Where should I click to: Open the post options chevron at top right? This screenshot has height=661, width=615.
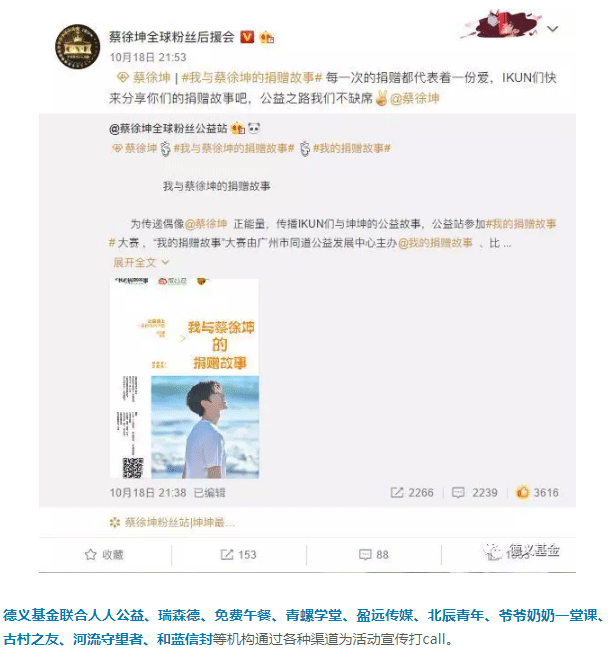(552, 29)
